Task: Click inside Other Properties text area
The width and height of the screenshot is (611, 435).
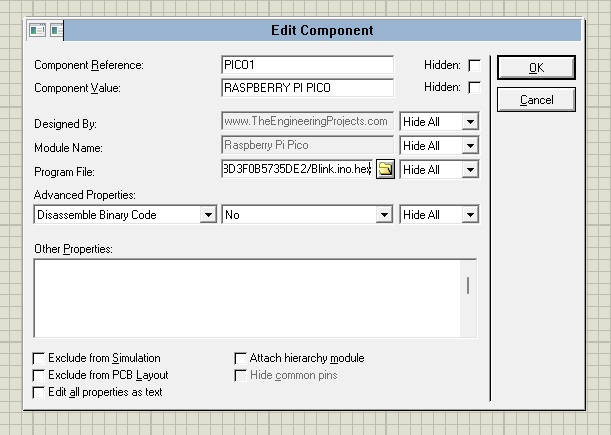Action: [x=247, y=298]
